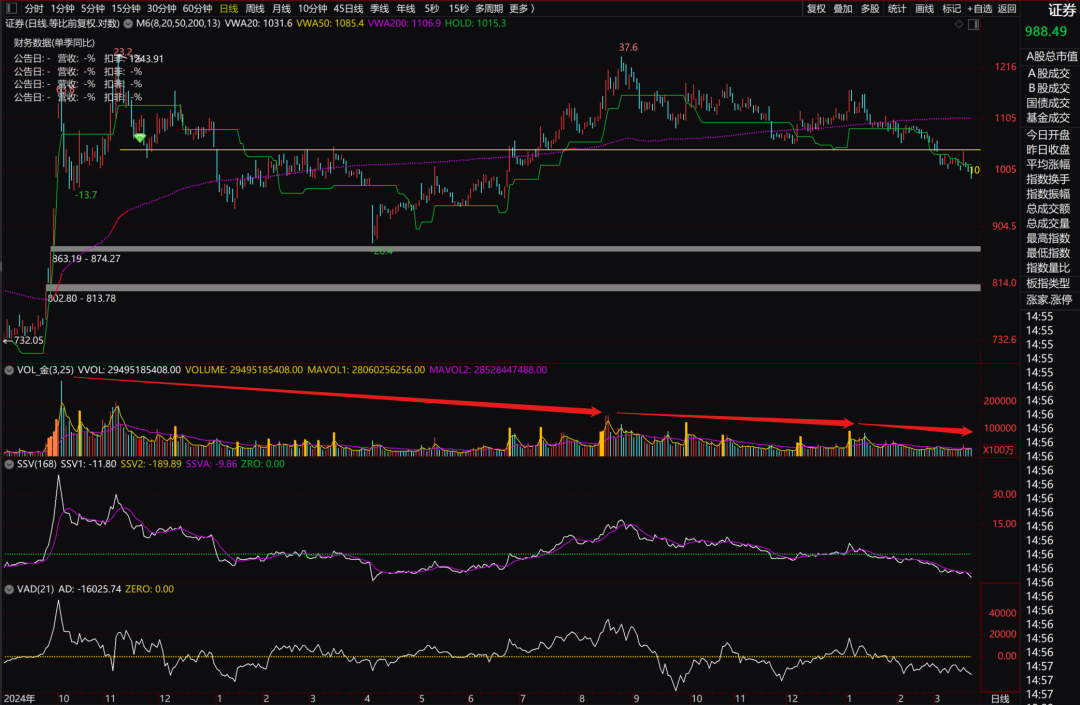Click the 指数振幅 row
The height and width of the screenshot is (705, 1080).
1050,194
